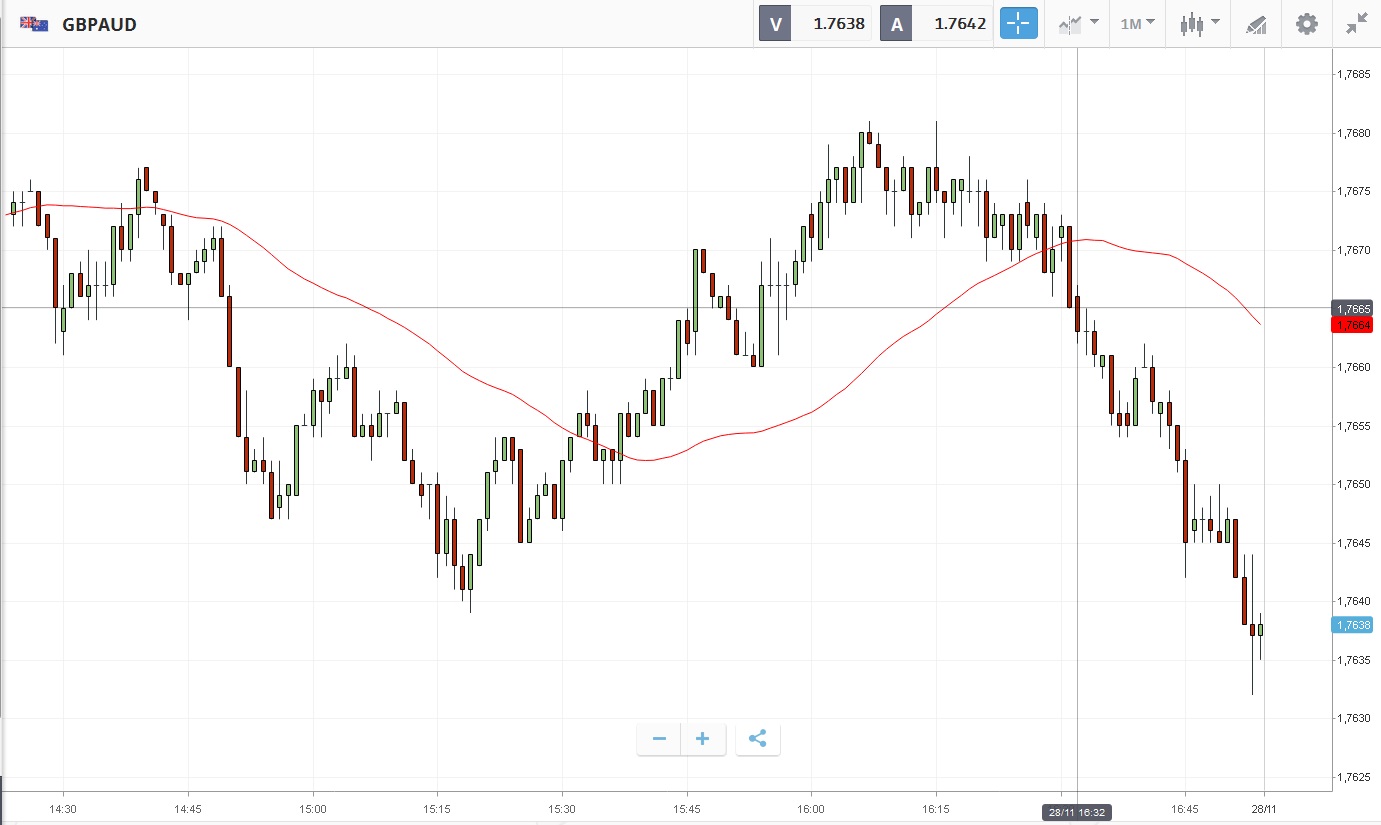Click the V sell price 1.7638 button
Viewport: 1381px width, 825px height.
[x=815, y=24]
